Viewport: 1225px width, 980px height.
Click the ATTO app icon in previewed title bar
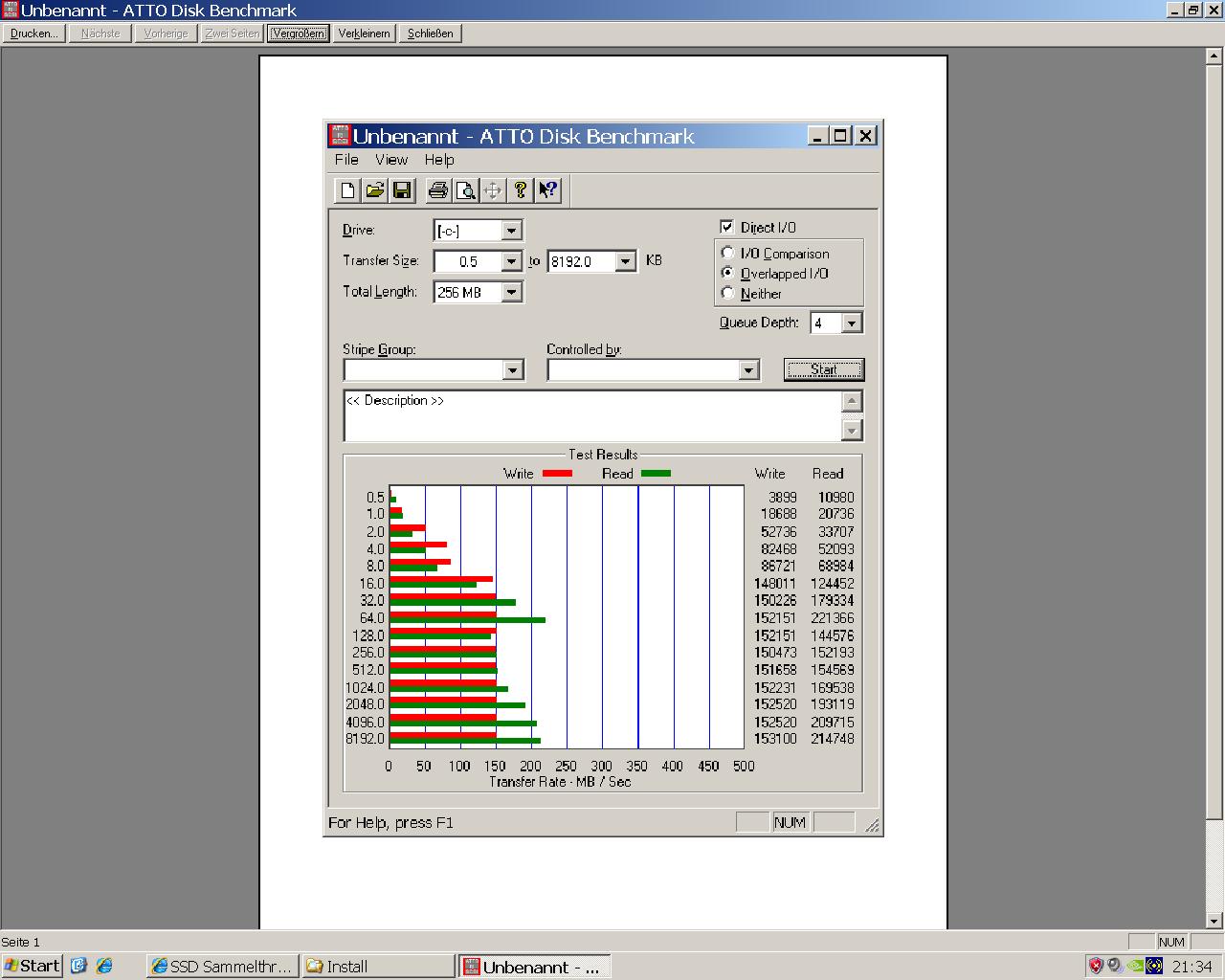pos(340,135)
